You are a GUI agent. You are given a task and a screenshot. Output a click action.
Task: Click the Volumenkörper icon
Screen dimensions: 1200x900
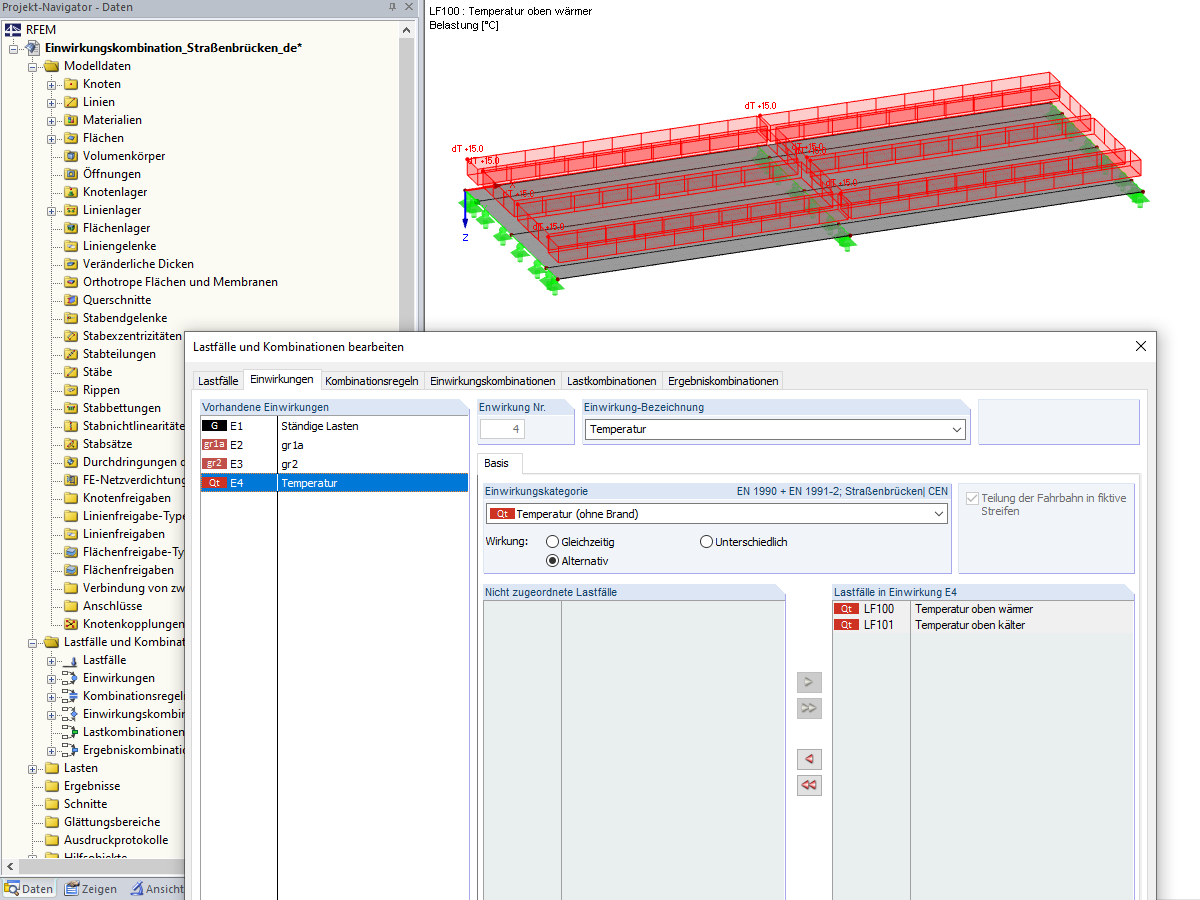click(x=71, y=156)
